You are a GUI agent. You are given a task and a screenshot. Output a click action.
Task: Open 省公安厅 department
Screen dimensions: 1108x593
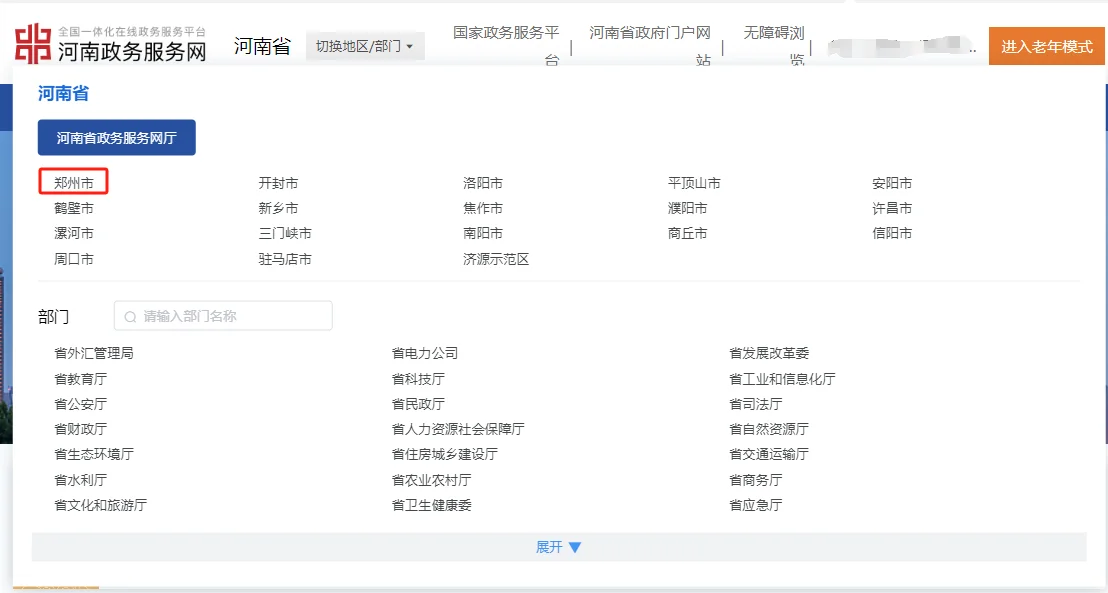point(81,404)
